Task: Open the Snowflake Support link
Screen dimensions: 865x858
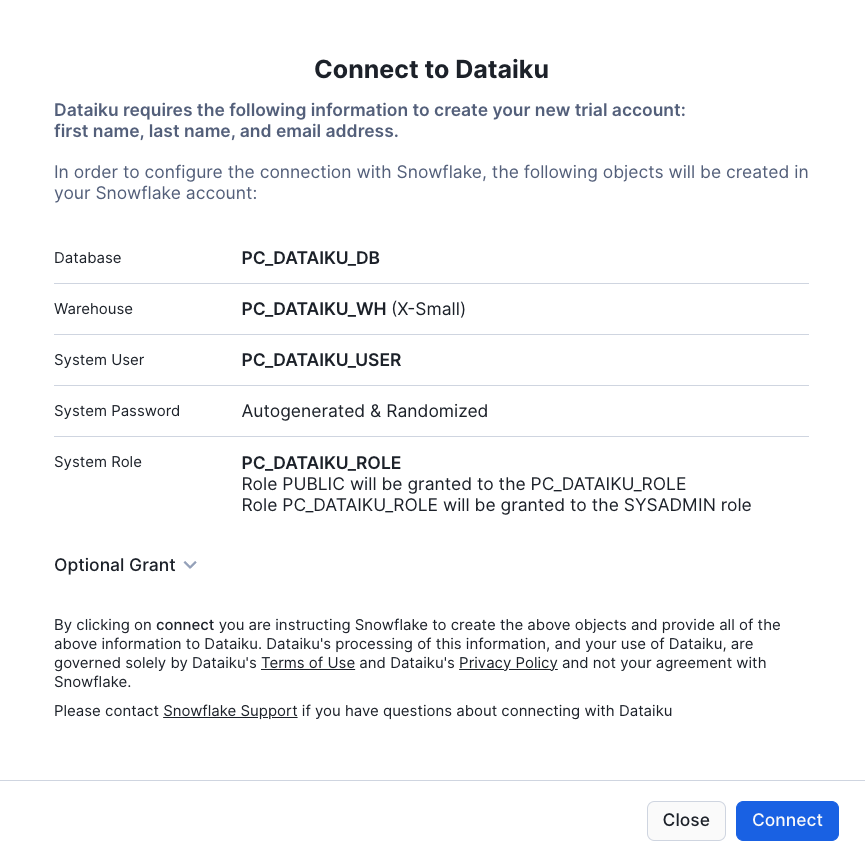Action: 230,711
